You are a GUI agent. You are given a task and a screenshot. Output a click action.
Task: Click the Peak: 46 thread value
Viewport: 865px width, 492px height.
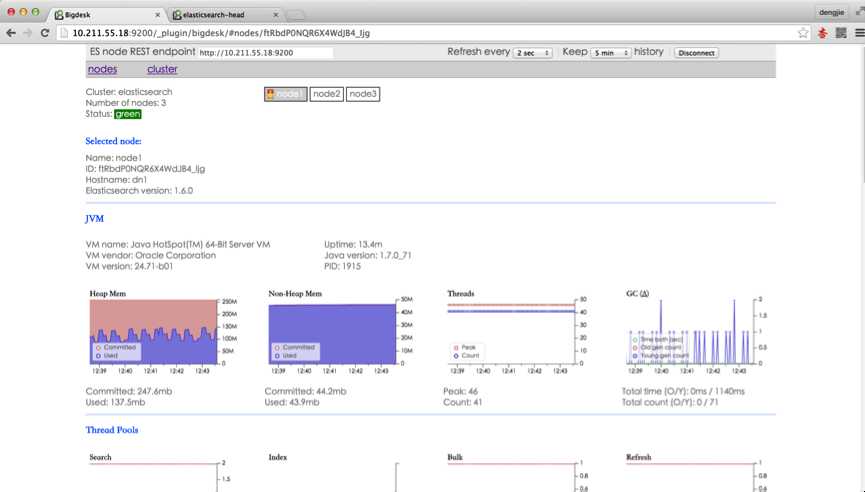tap(461, 391)
